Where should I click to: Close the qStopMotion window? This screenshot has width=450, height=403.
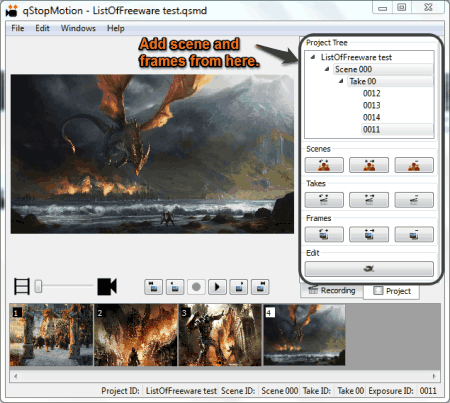[x=428, y=8]
